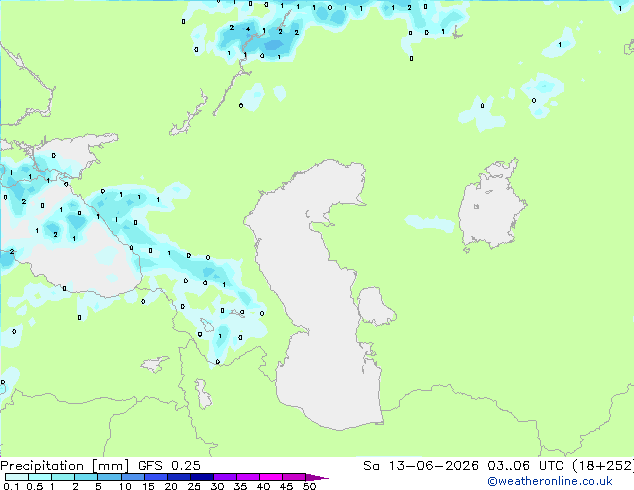634x490 pixels.
Task: Choose the 40–45 mm magenta legend swatch
Action: click(x=271, y=477)
